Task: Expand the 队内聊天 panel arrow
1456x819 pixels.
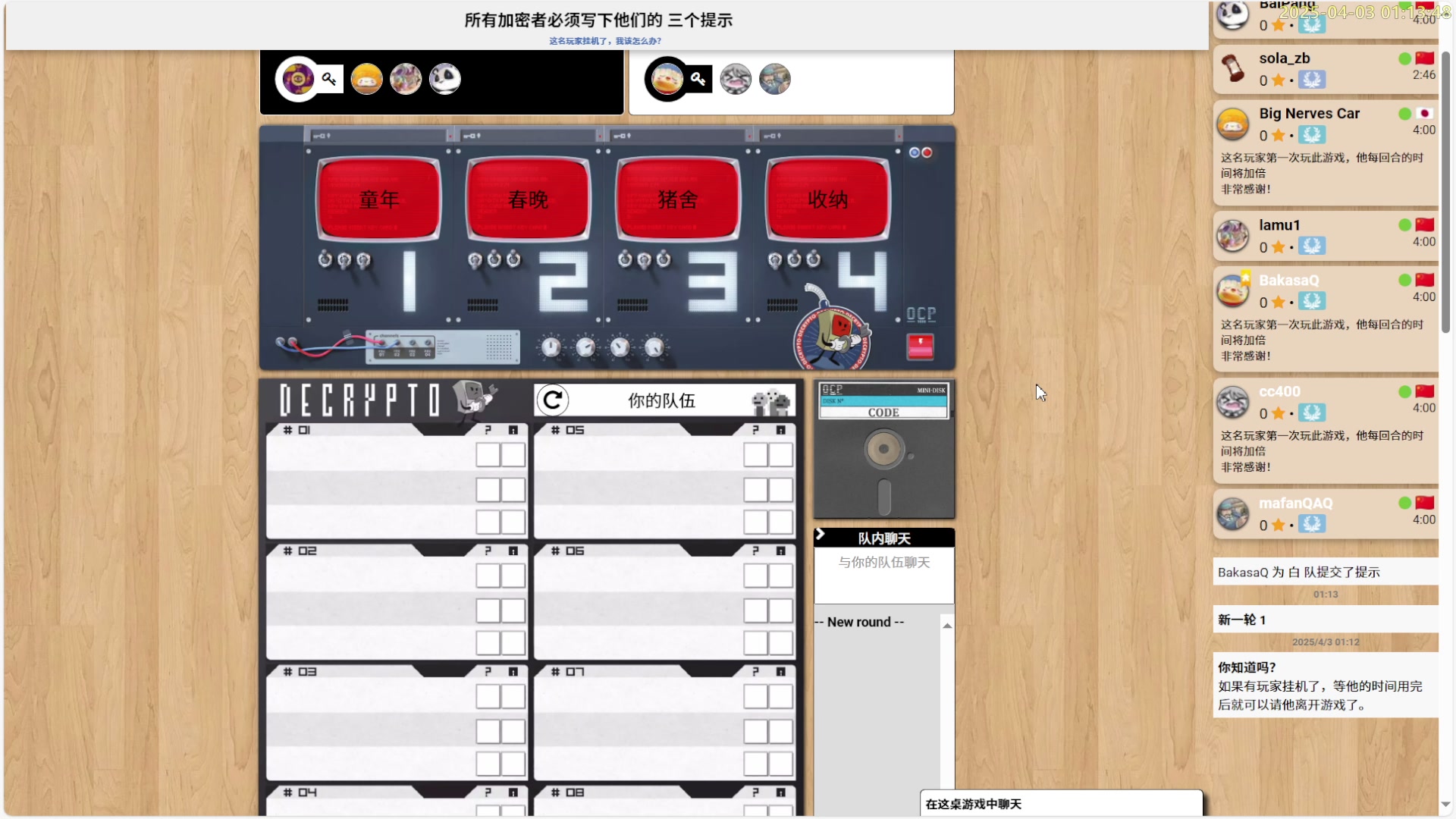Action: (x=820, y=535)
